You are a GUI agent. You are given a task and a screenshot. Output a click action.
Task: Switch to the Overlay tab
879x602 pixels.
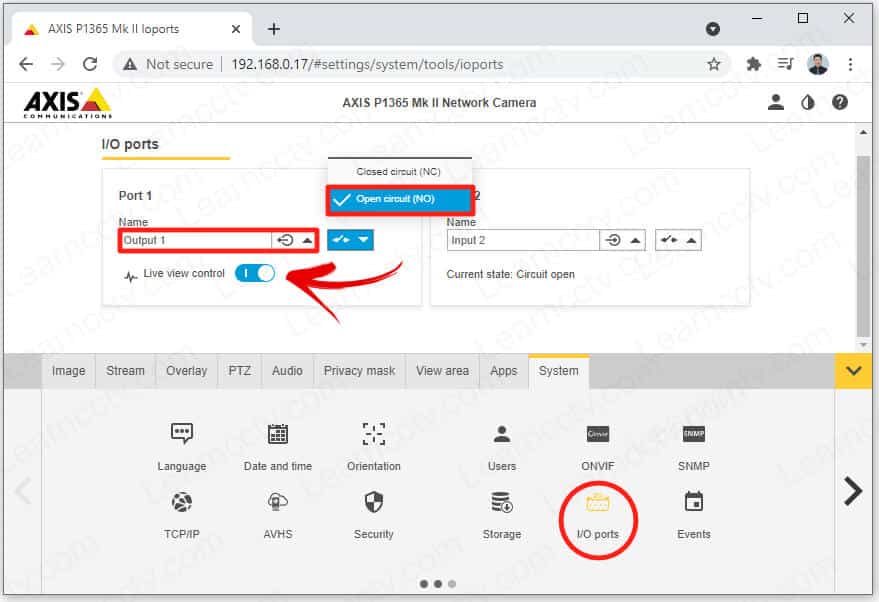pyautogui.click(x=186, y=370)
